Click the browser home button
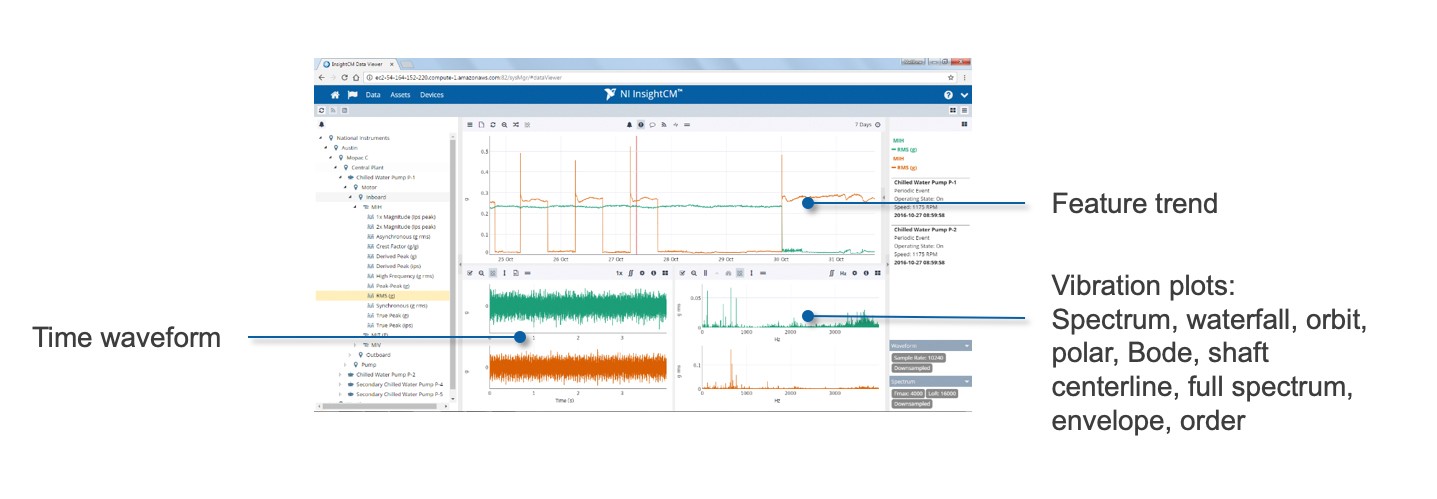Viewport: 1437px width, 499px height. [x=355, y=77]
